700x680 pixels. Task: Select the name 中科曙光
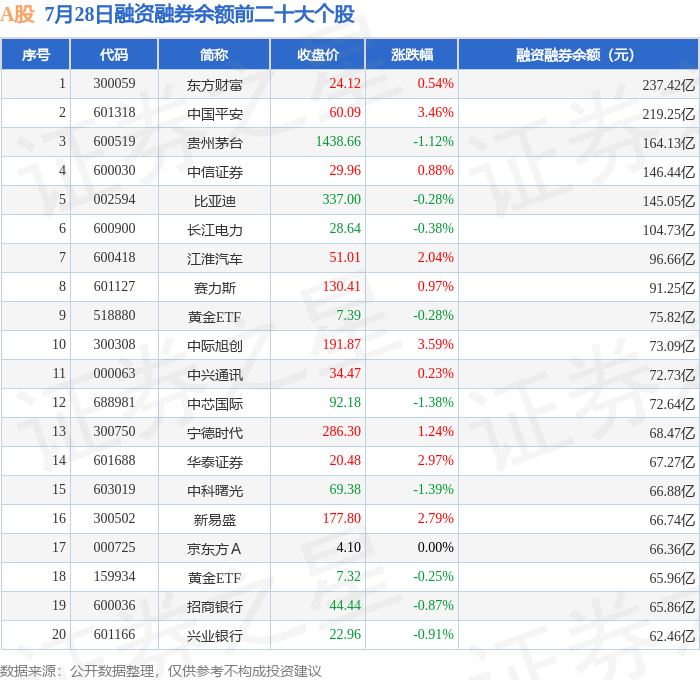(x=215, y=491)
